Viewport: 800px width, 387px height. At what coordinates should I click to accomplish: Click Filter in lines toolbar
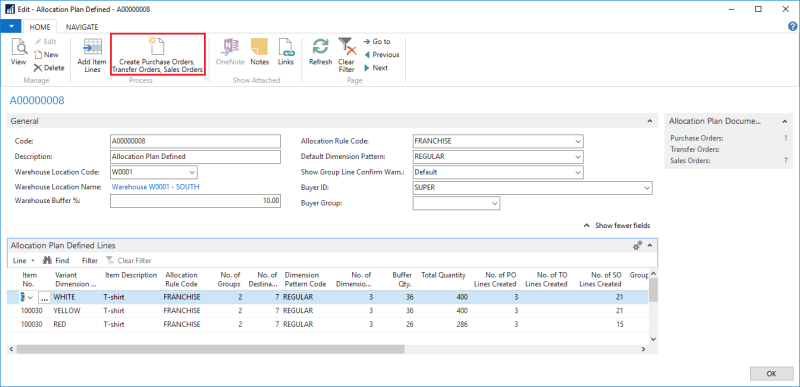point(90,261)
